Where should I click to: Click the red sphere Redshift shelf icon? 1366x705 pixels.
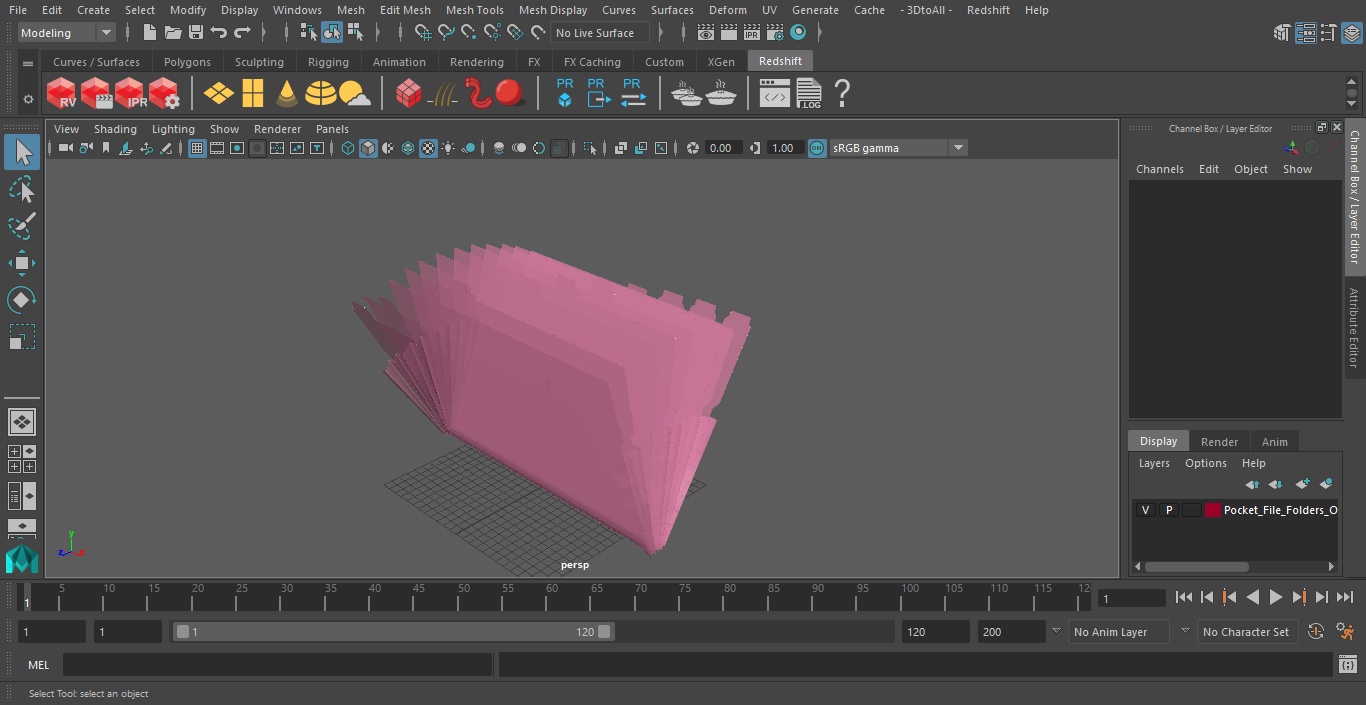(x=510, y=94)
